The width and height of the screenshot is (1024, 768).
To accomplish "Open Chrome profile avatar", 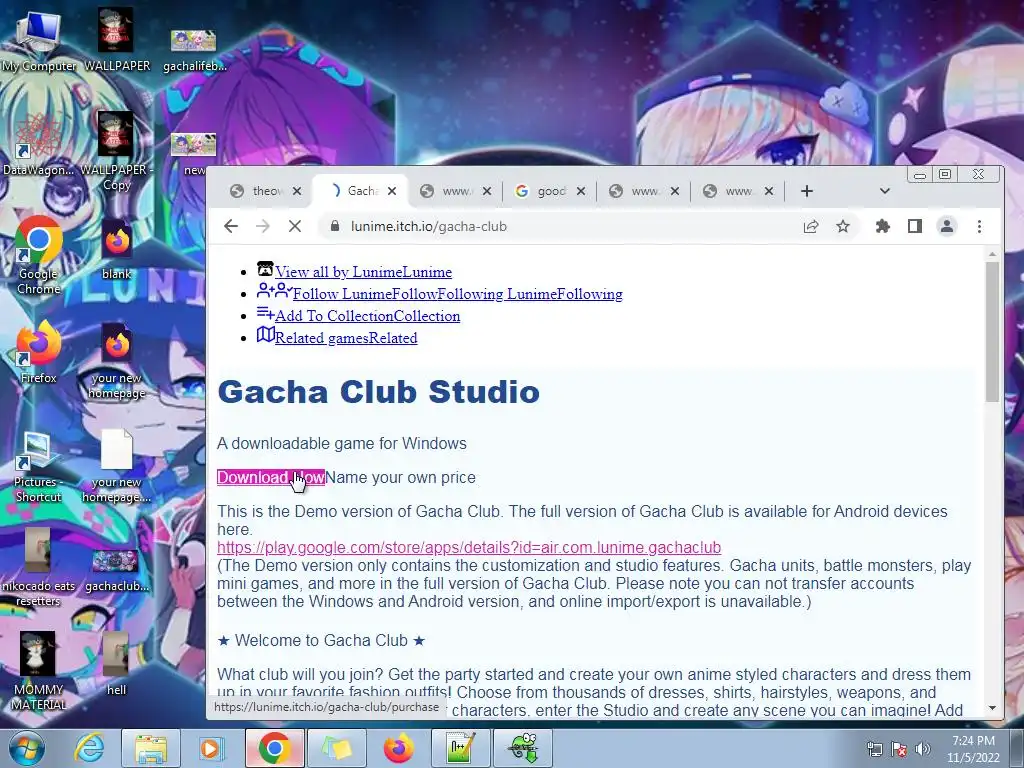I will [x=947, y=227].
